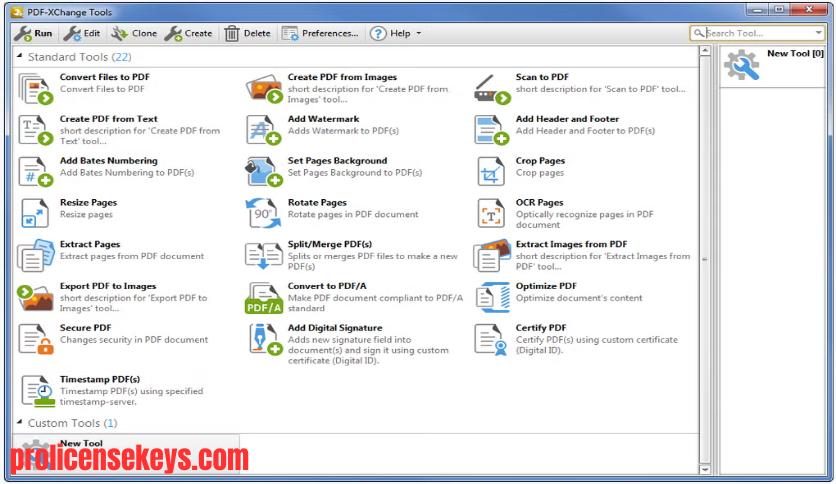
Task: Click the scrollbar down arrow
Action: (705, 470)
